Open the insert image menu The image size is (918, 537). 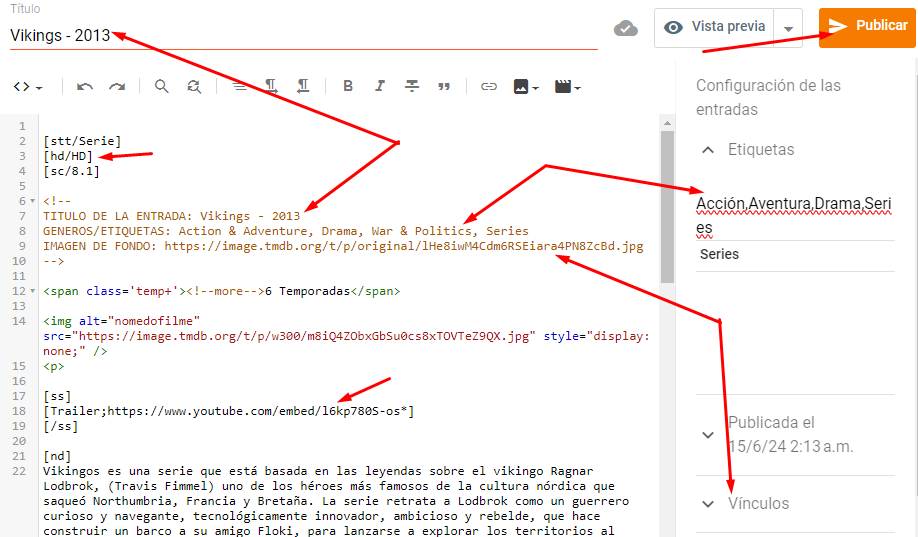[x=525, y=87]
